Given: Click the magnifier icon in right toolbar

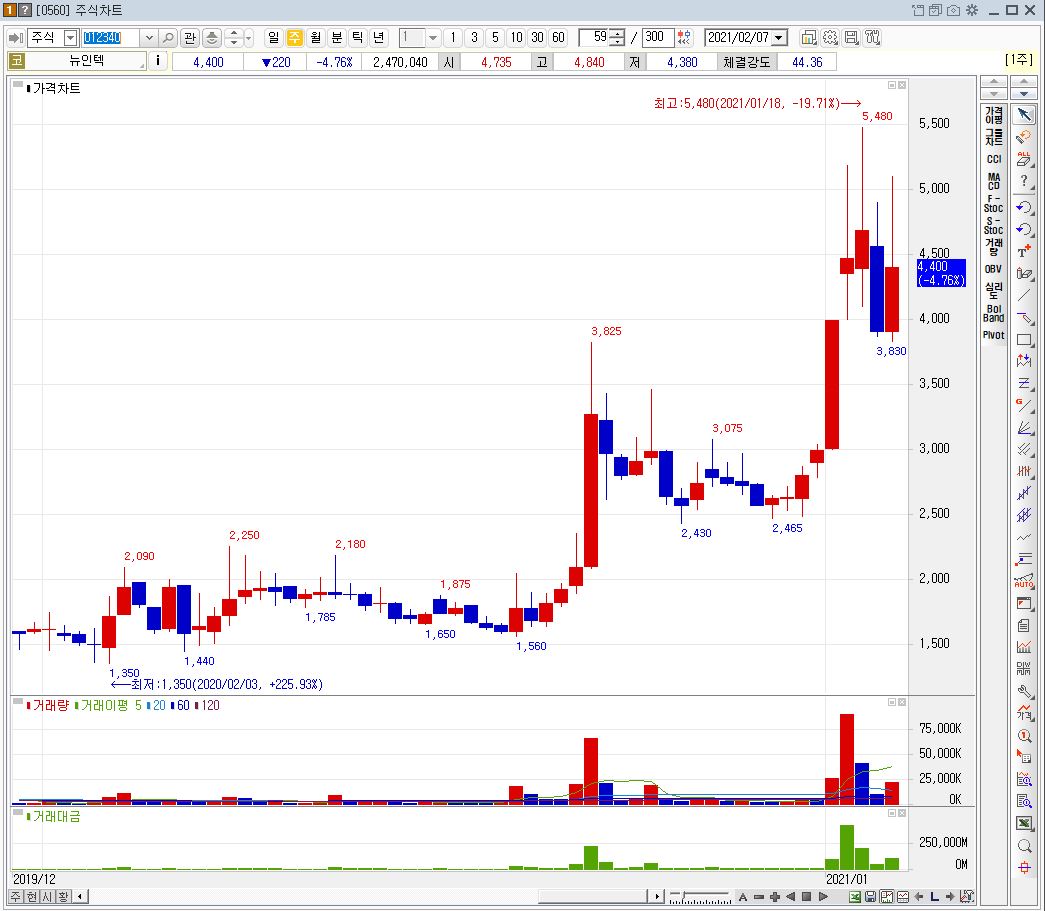Looking at the screenshot, I should tap(1024, 845).
